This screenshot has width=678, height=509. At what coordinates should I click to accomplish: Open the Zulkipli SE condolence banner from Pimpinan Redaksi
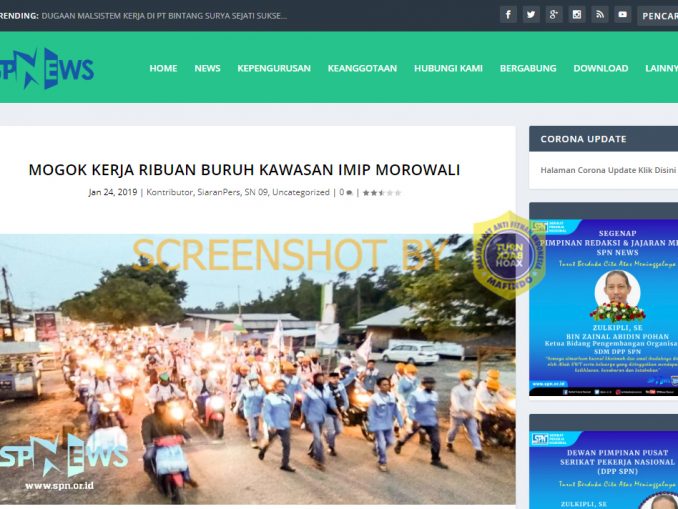604,307
